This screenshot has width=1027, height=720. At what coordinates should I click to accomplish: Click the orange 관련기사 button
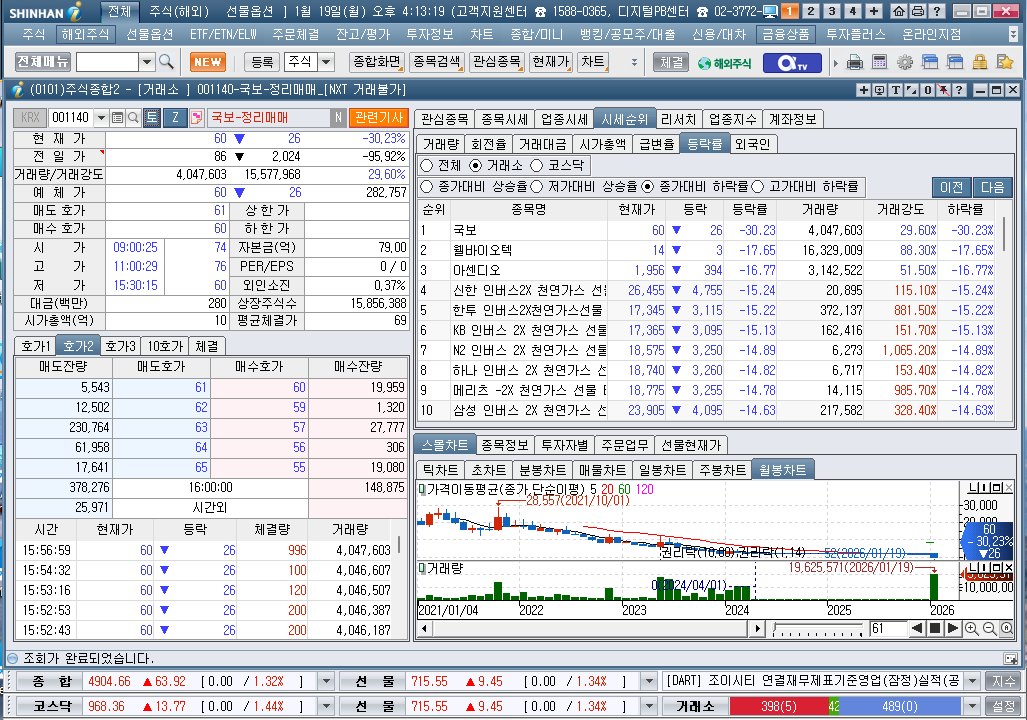(379, 118)
